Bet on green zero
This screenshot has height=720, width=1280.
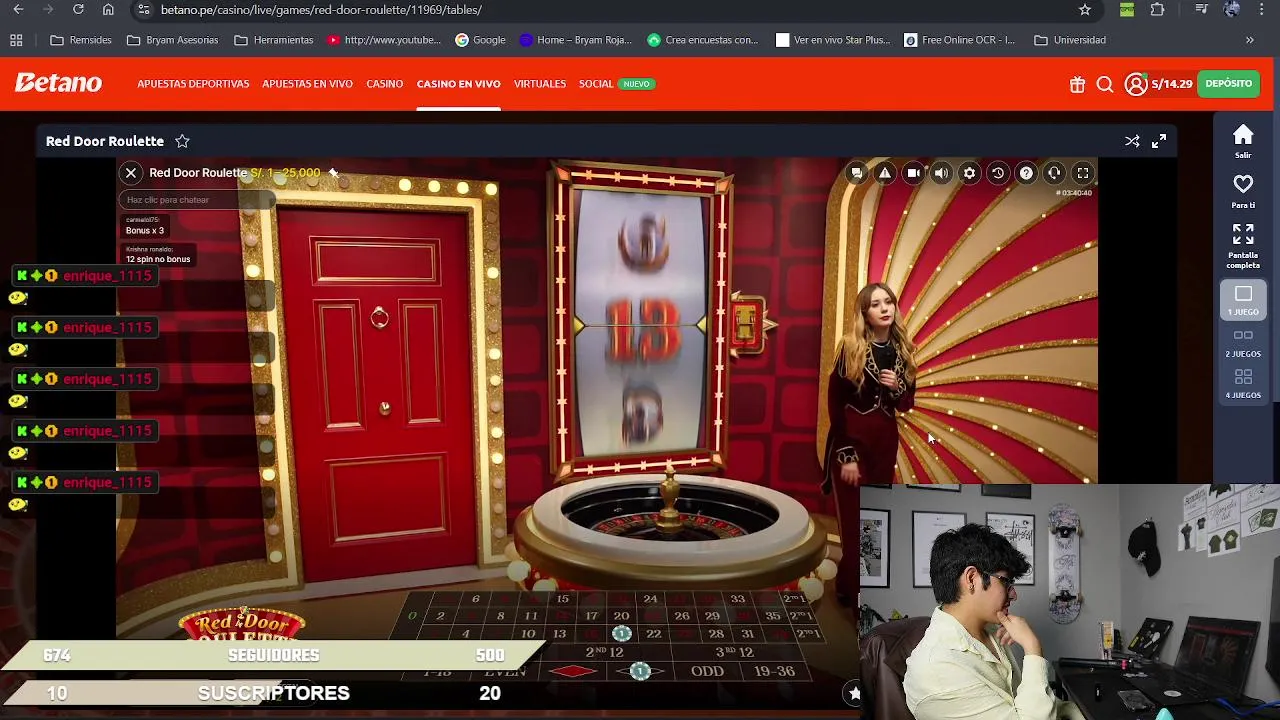412,616
